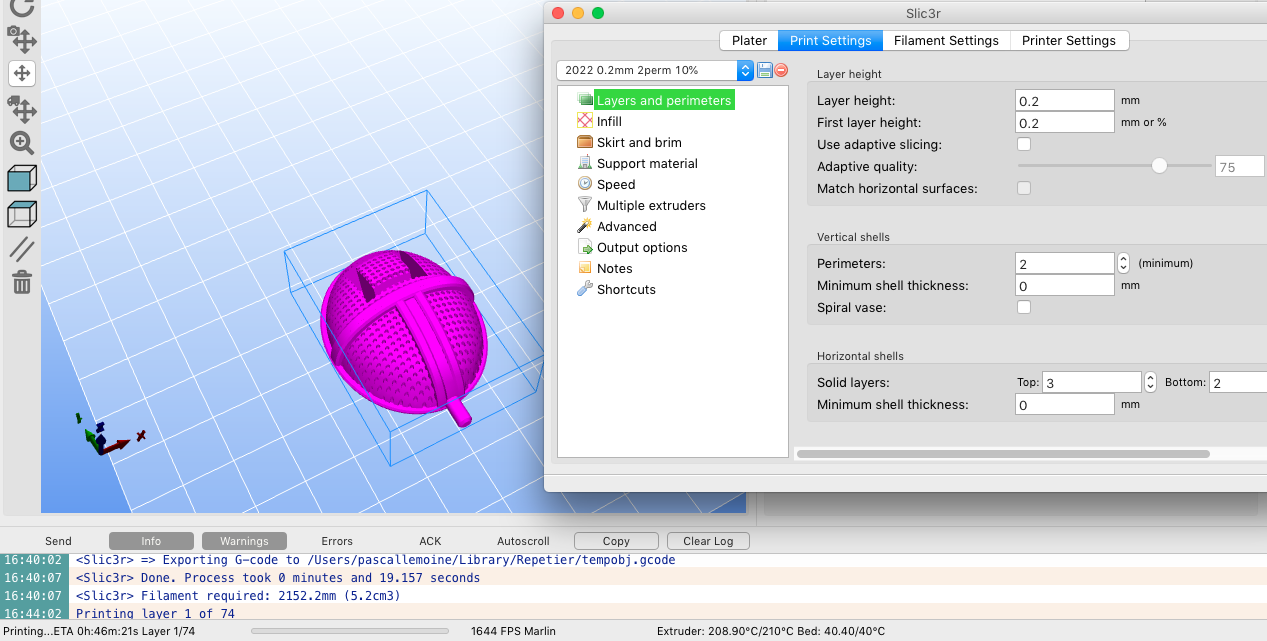
Task: Select the camera move viewpoint tool
Action: click(22, 39)
